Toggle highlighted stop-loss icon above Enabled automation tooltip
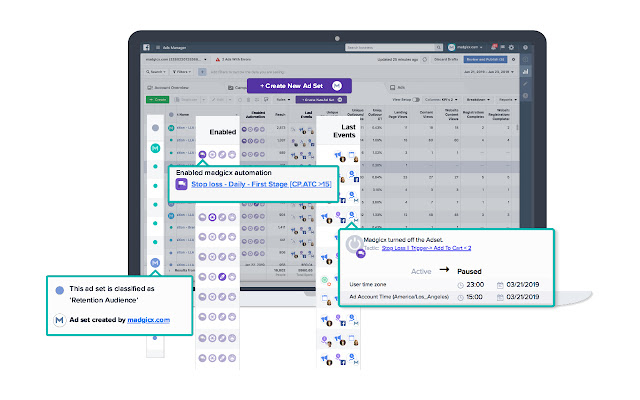 202,155
